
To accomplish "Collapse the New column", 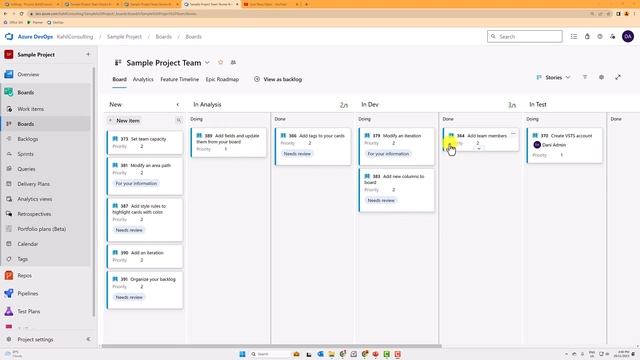I will (178, 105).
